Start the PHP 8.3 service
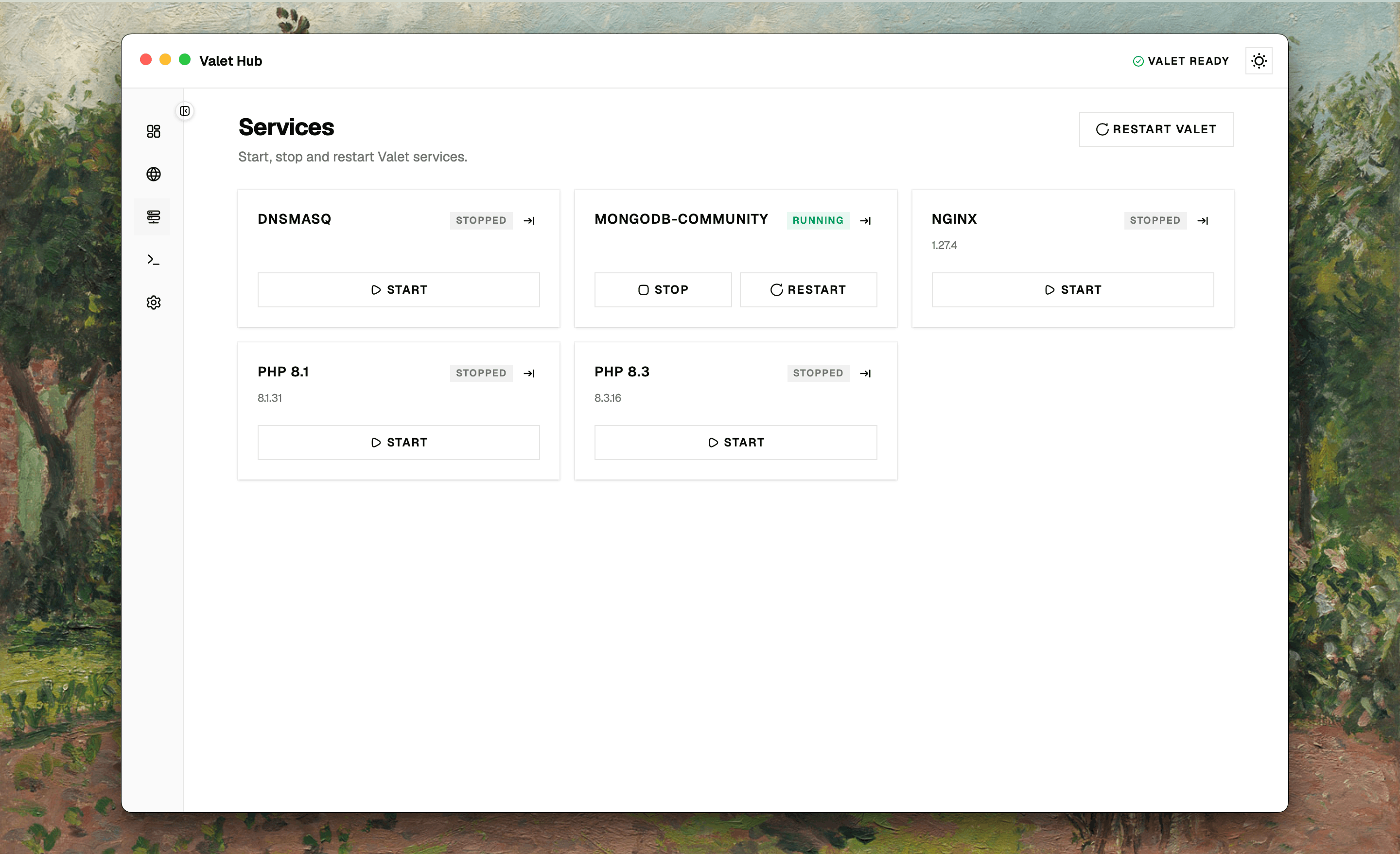Image resolution: width=1400 pixels, height=854 pixels. pyautogui.click(x=735, y=443)
